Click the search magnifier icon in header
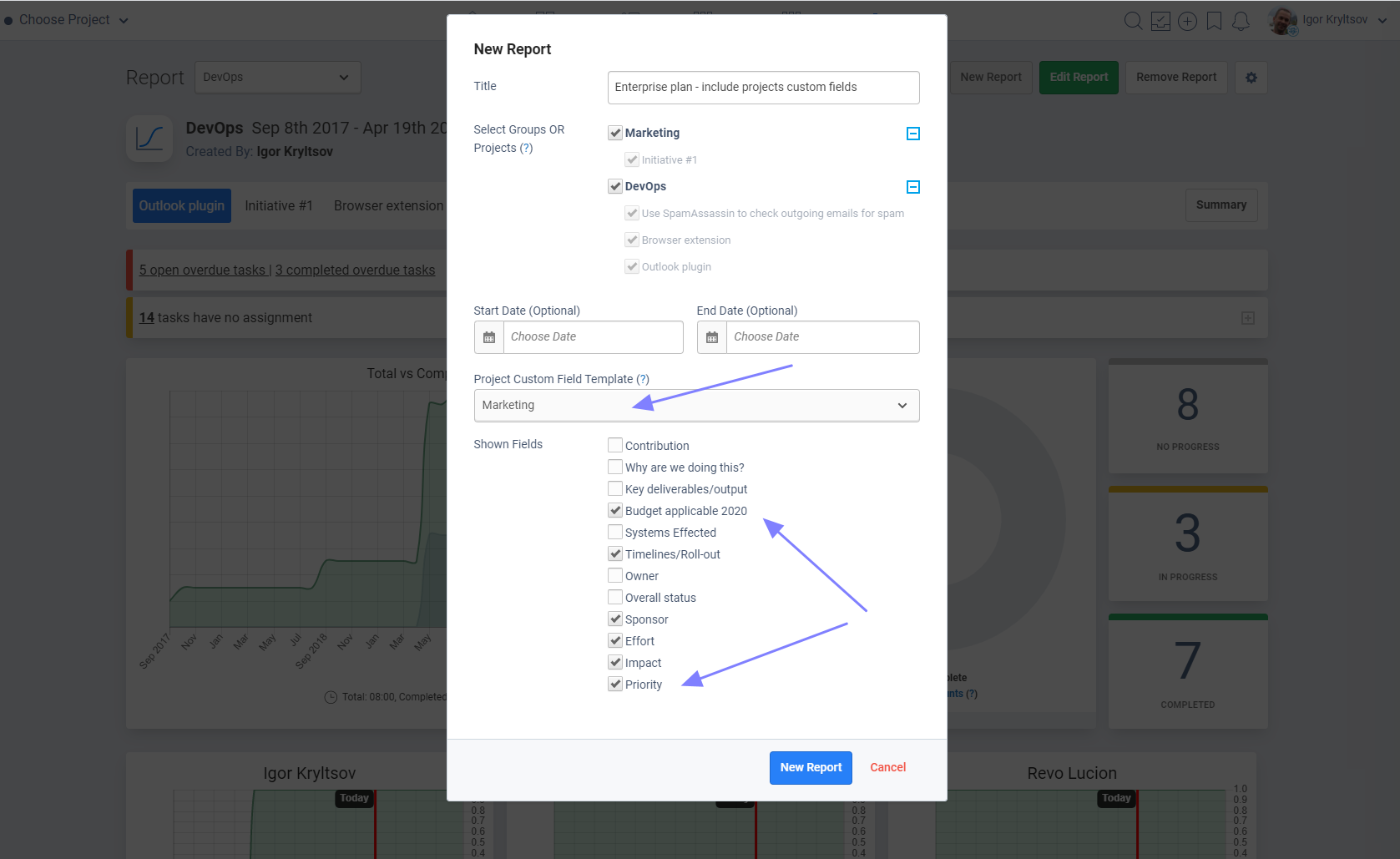1400x859 pixels. coord(1133,21)
